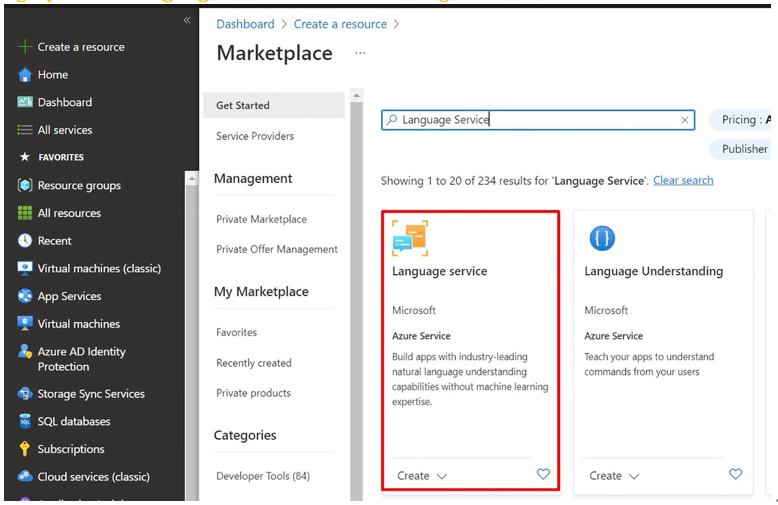Click the Dashboard breadcrumb link
The width and height of the screenshot is (778, 505).
tap(245, 24)
